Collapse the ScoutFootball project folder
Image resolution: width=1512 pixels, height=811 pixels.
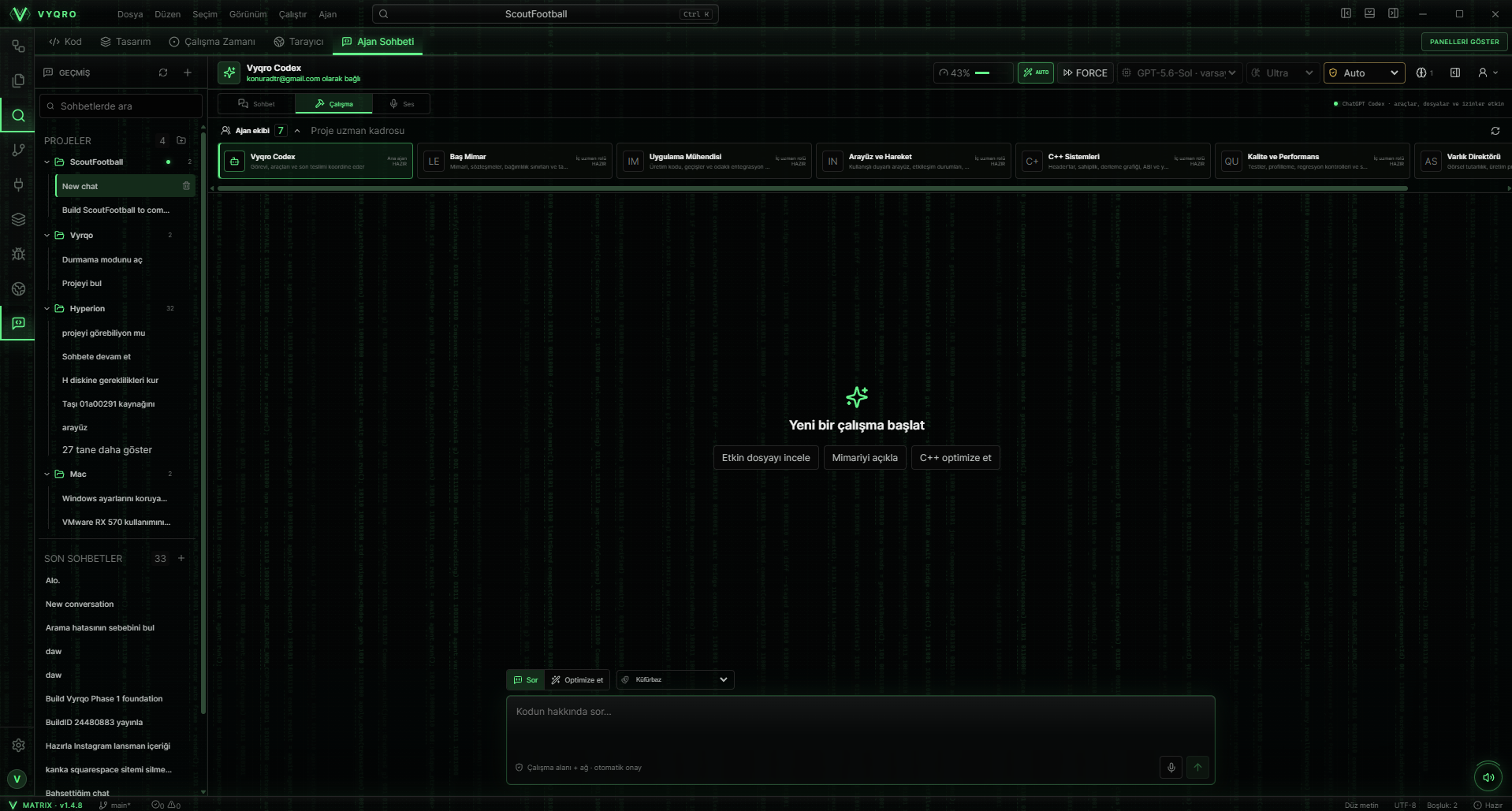pyautogui.click(x=47, y=162)
